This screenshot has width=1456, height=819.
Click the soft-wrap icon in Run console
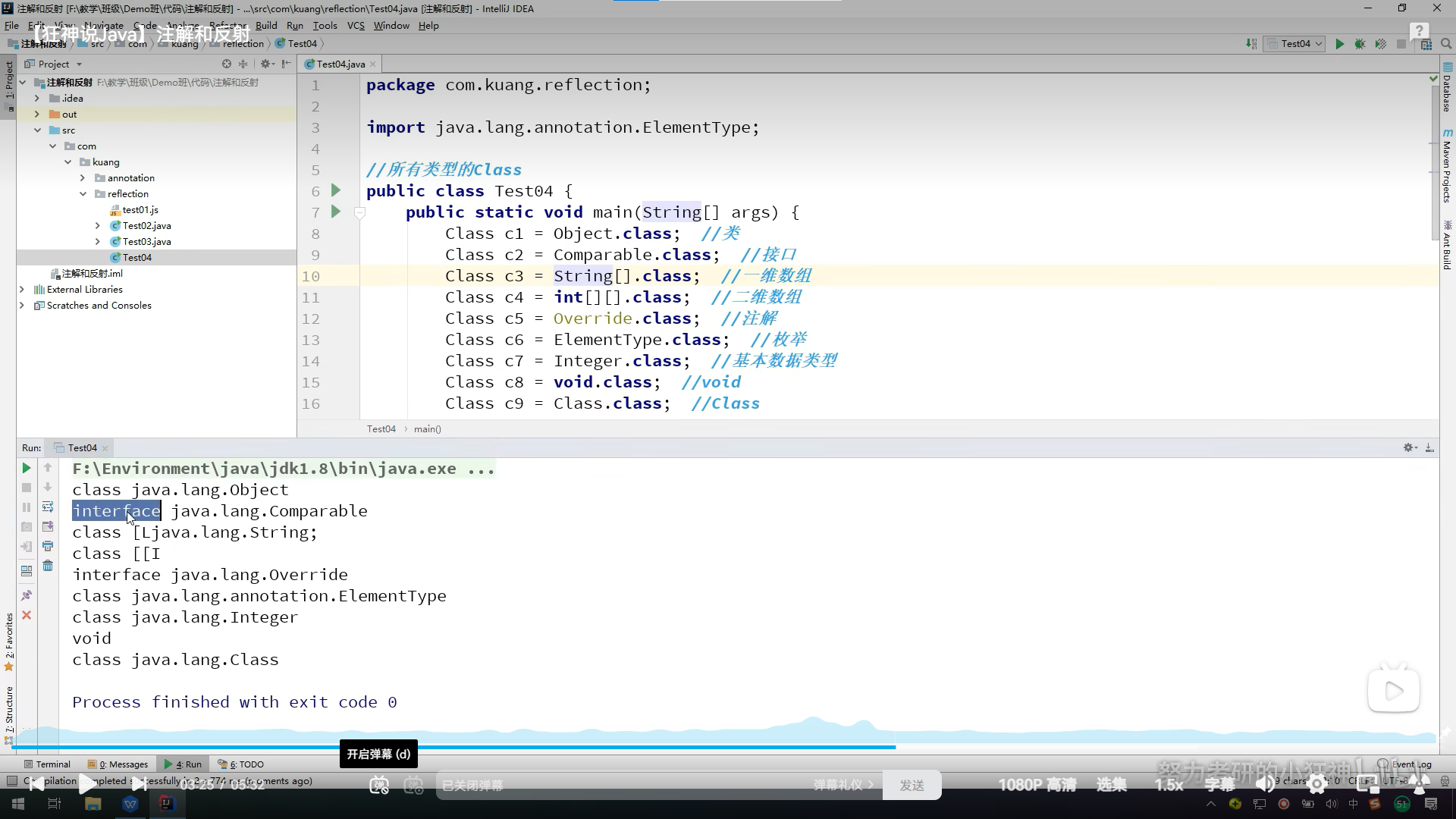coord(48,507)
